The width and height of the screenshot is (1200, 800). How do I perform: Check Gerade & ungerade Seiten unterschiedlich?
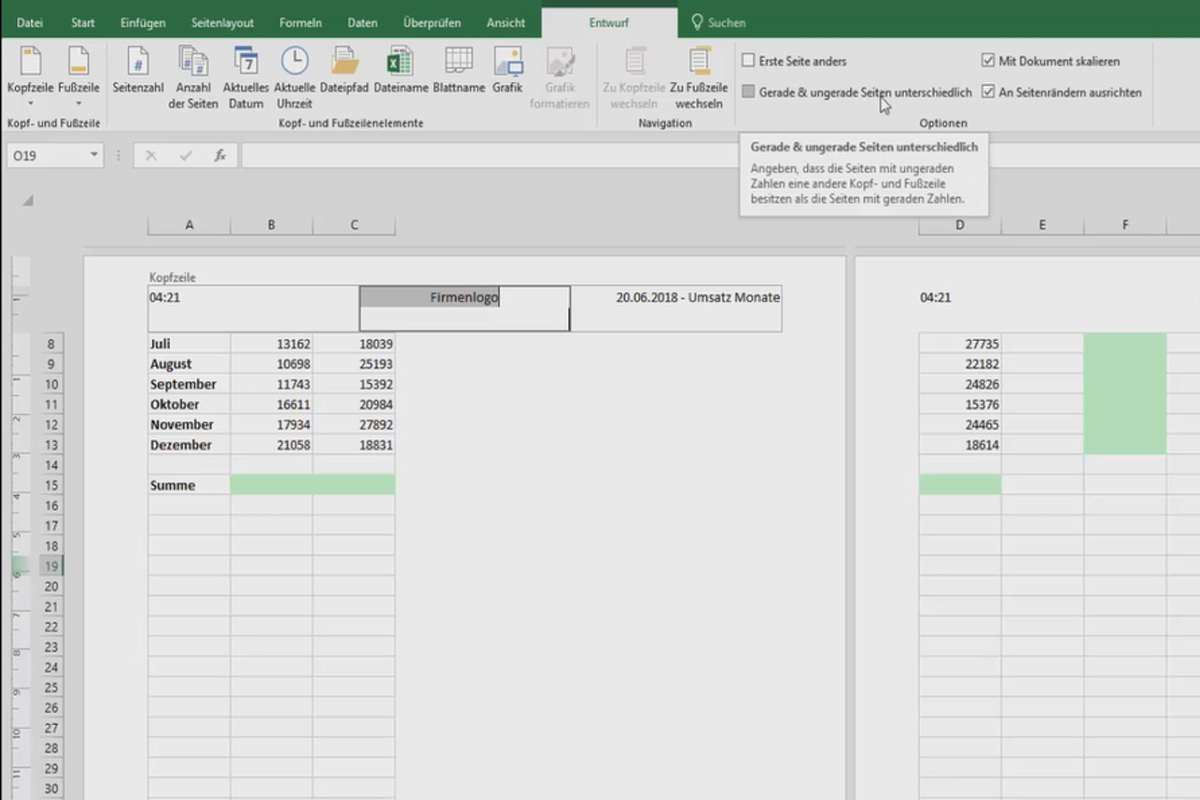748,90
